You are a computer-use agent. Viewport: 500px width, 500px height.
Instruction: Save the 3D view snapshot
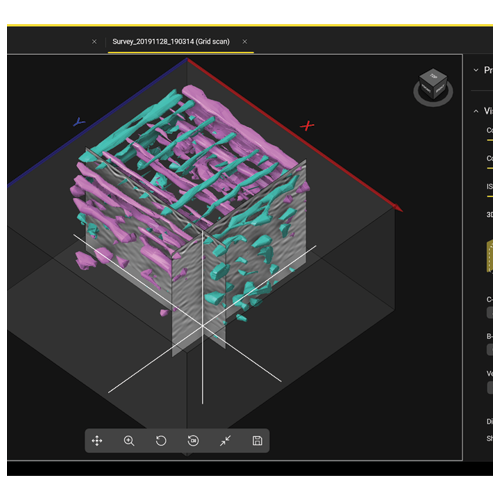pyautogui.click(x=257, y=441)
